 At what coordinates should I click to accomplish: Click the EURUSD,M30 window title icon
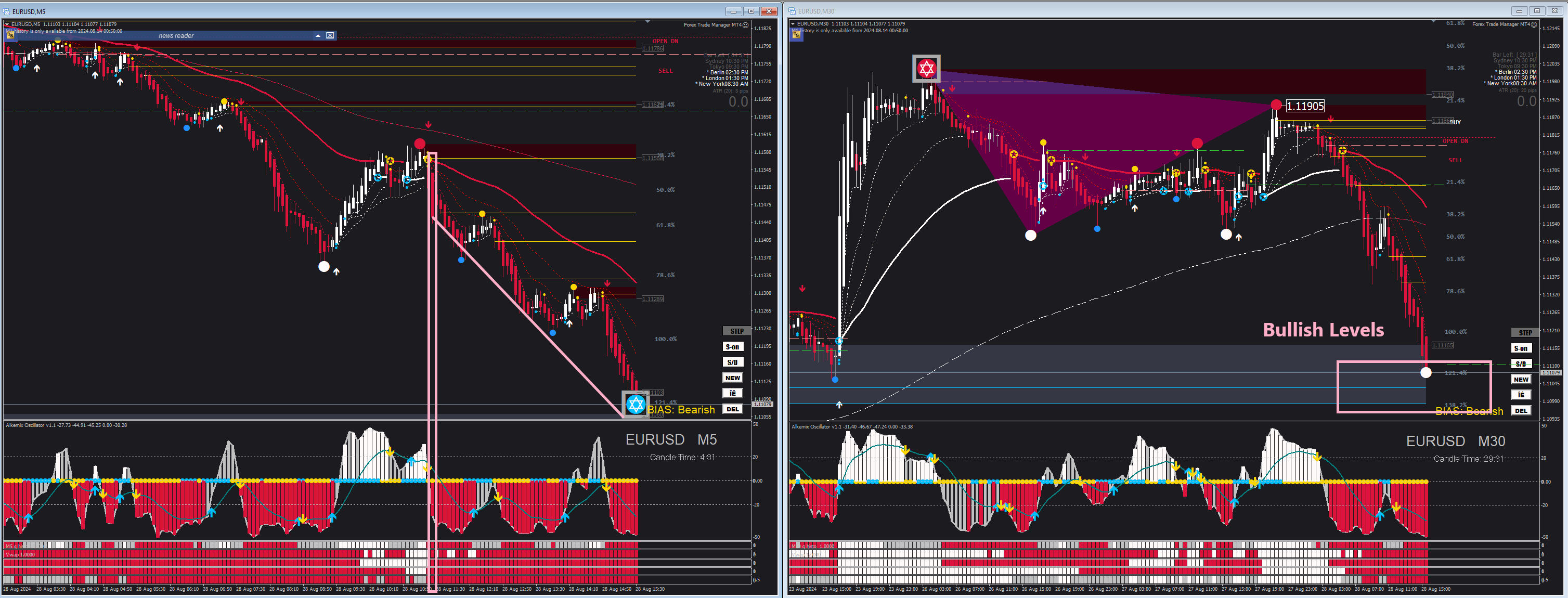[793, 11]
